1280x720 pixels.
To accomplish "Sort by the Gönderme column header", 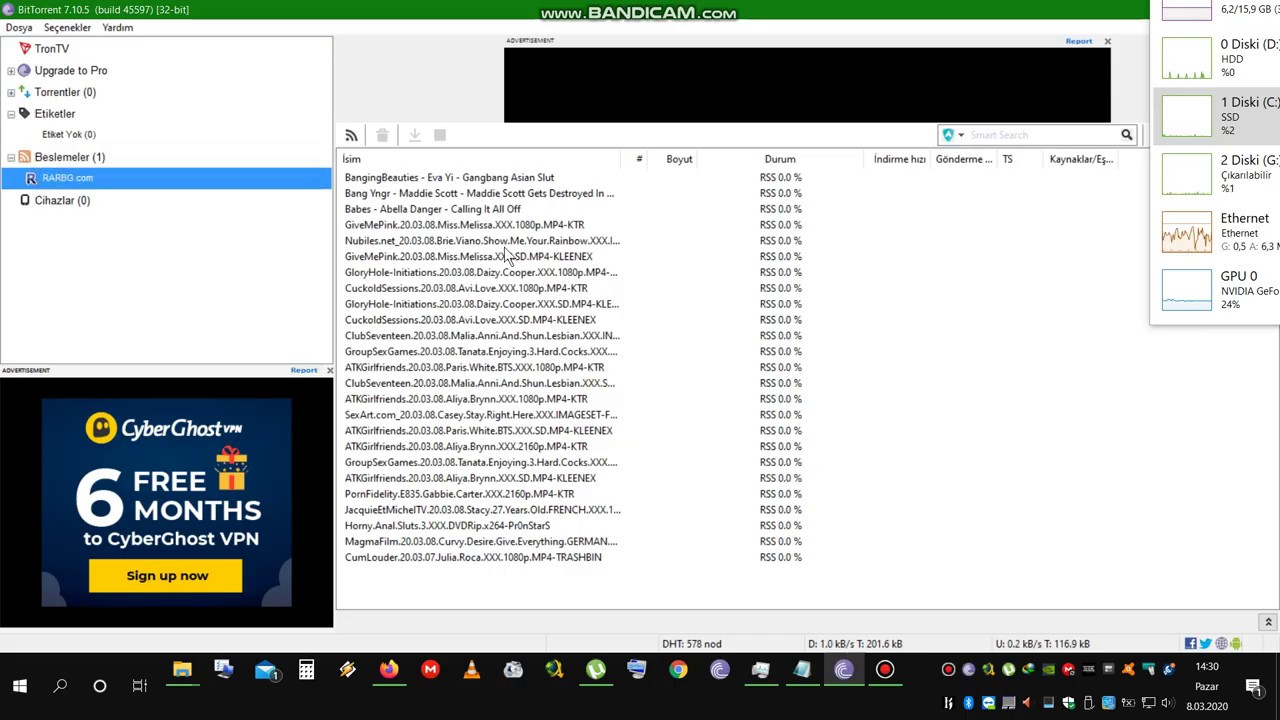I will (x=964, y=159).
